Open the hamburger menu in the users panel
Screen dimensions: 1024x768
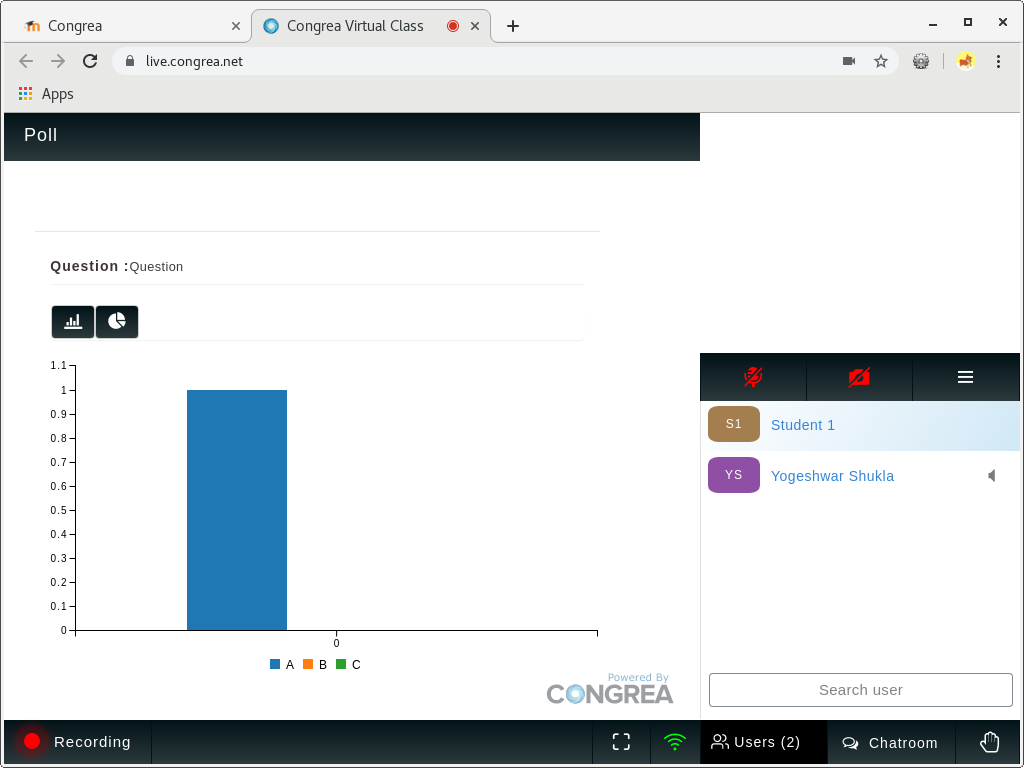coord(965,377)
